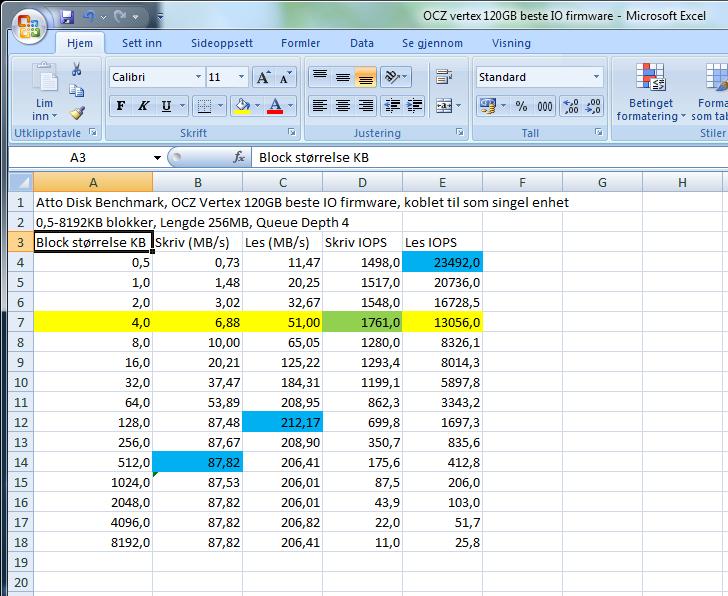Align text to bottom of cell
The image size is (728, 596).
click(x=365, y=77)
